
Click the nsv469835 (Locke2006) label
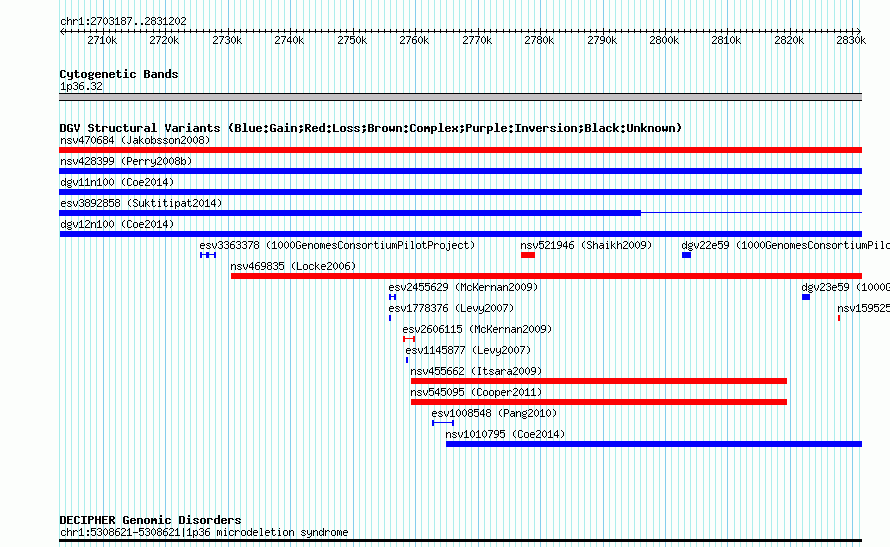pos(293,266)
